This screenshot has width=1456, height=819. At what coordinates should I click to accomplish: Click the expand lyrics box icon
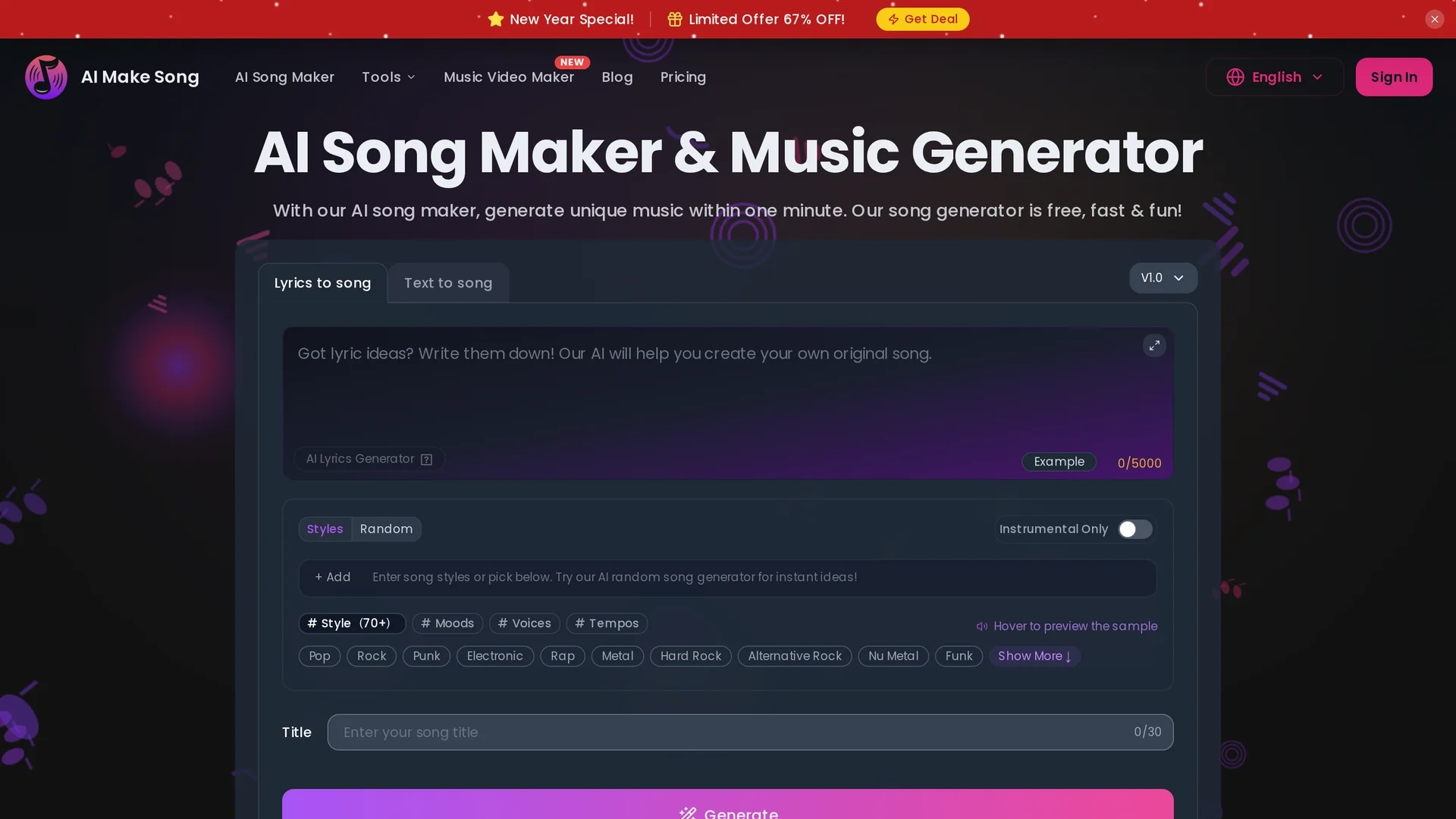point(1154,346)
